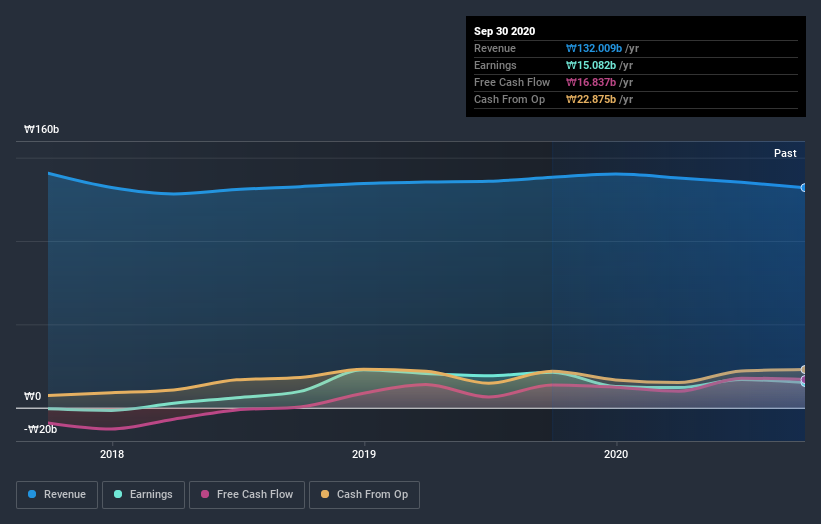Image resolution: width=821 pixels, height=524 pixels.
Task: Click the teal Earnings legend dot
Action: [118, 494]
